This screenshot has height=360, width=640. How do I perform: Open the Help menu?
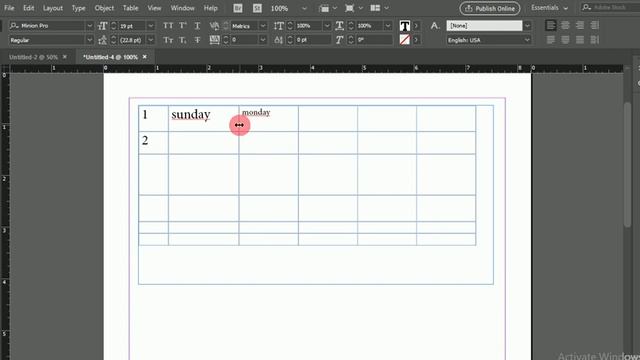pyautogui.click(x=211, y=8)
